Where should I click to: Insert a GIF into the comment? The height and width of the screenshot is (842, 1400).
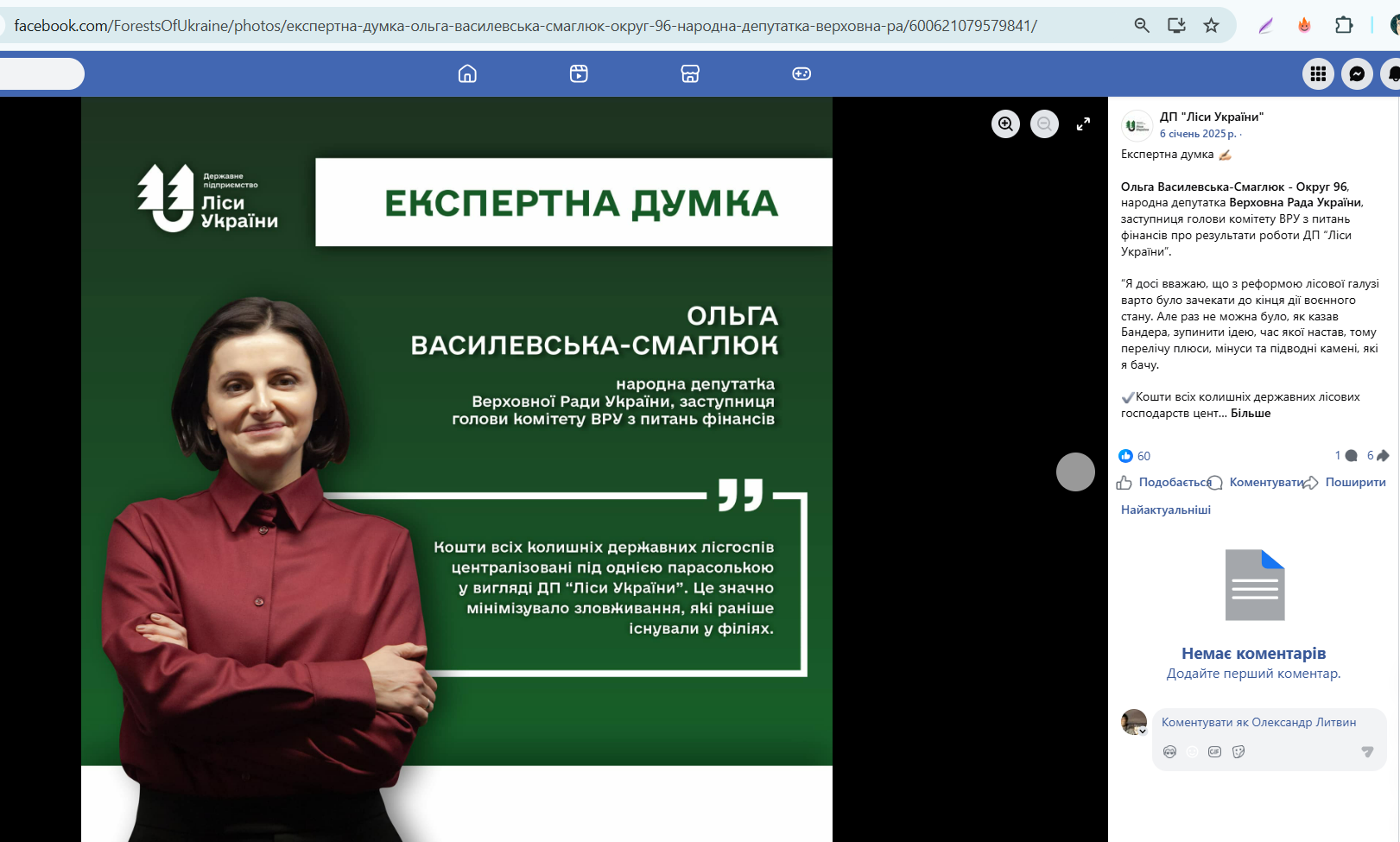click(1216, 751)
